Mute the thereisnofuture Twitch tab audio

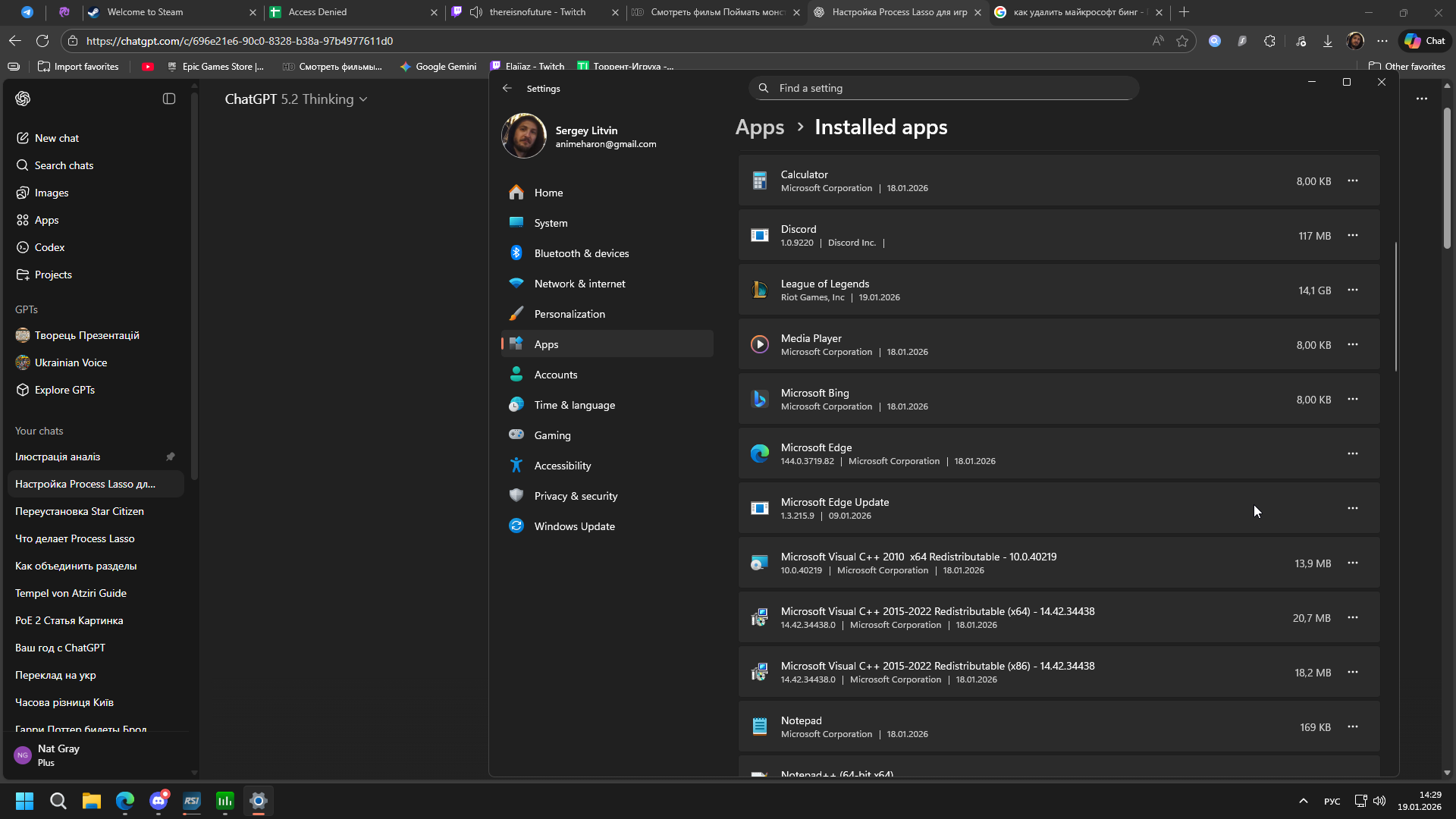476,12
